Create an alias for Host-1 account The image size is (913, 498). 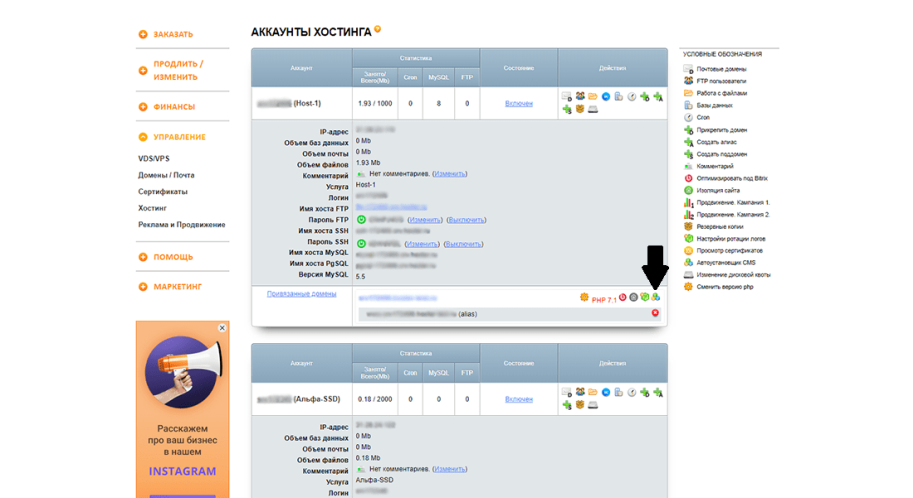pos(658,97)
